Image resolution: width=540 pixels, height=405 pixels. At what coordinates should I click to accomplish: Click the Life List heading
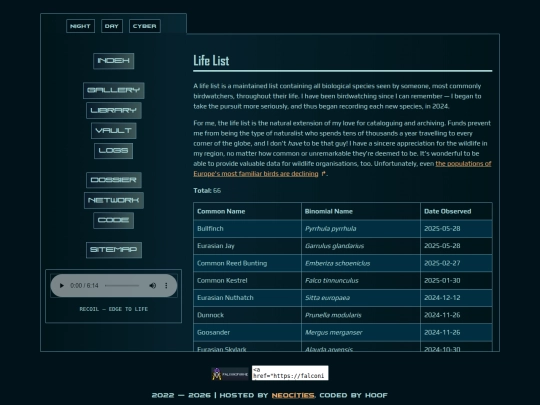tap(211, 61)
